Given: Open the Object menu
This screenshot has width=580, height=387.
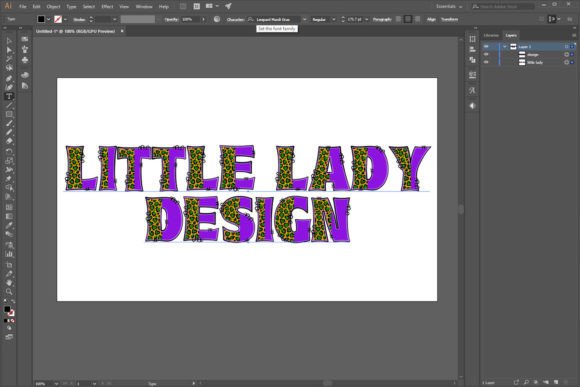Looking at the screenshot, I should coord(53,7).
